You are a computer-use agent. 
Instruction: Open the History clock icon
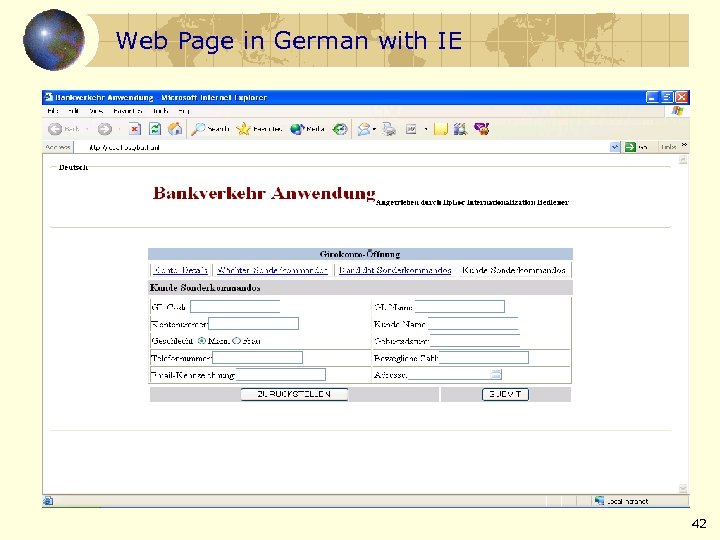340,129
